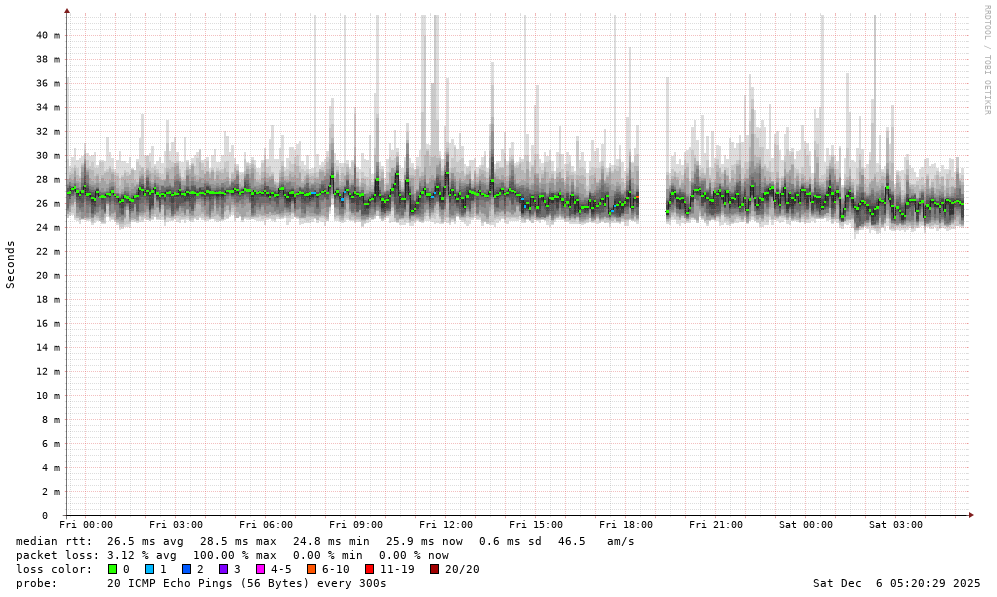Select the dark red legend square
Viewport: 997px width, 597px height.
(x=434, y=569)
